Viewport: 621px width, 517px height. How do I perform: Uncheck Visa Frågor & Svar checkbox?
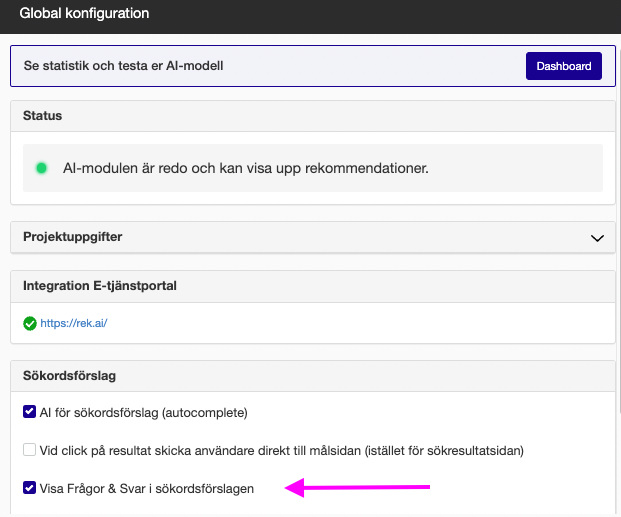[29, 488]
